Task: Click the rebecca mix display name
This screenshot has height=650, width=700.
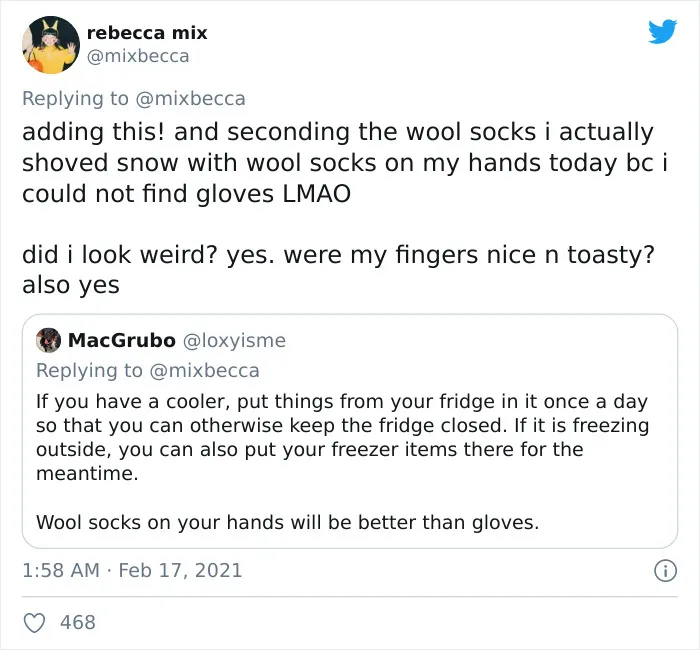Action: click(x=147, y=33)
